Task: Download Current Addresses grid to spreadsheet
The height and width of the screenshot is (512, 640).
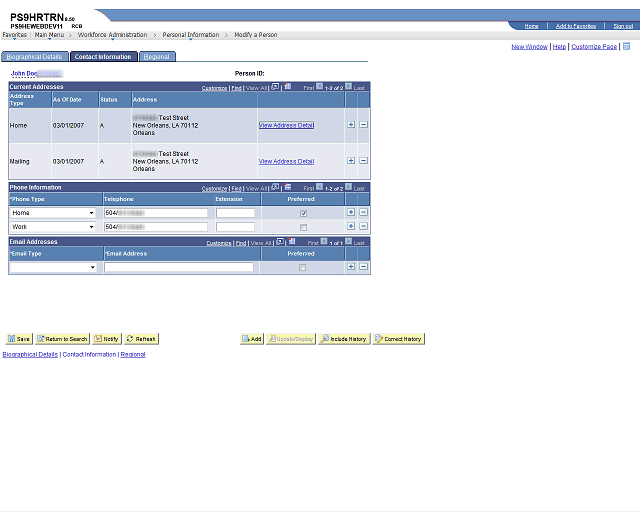Action: [x=288, y=87]
